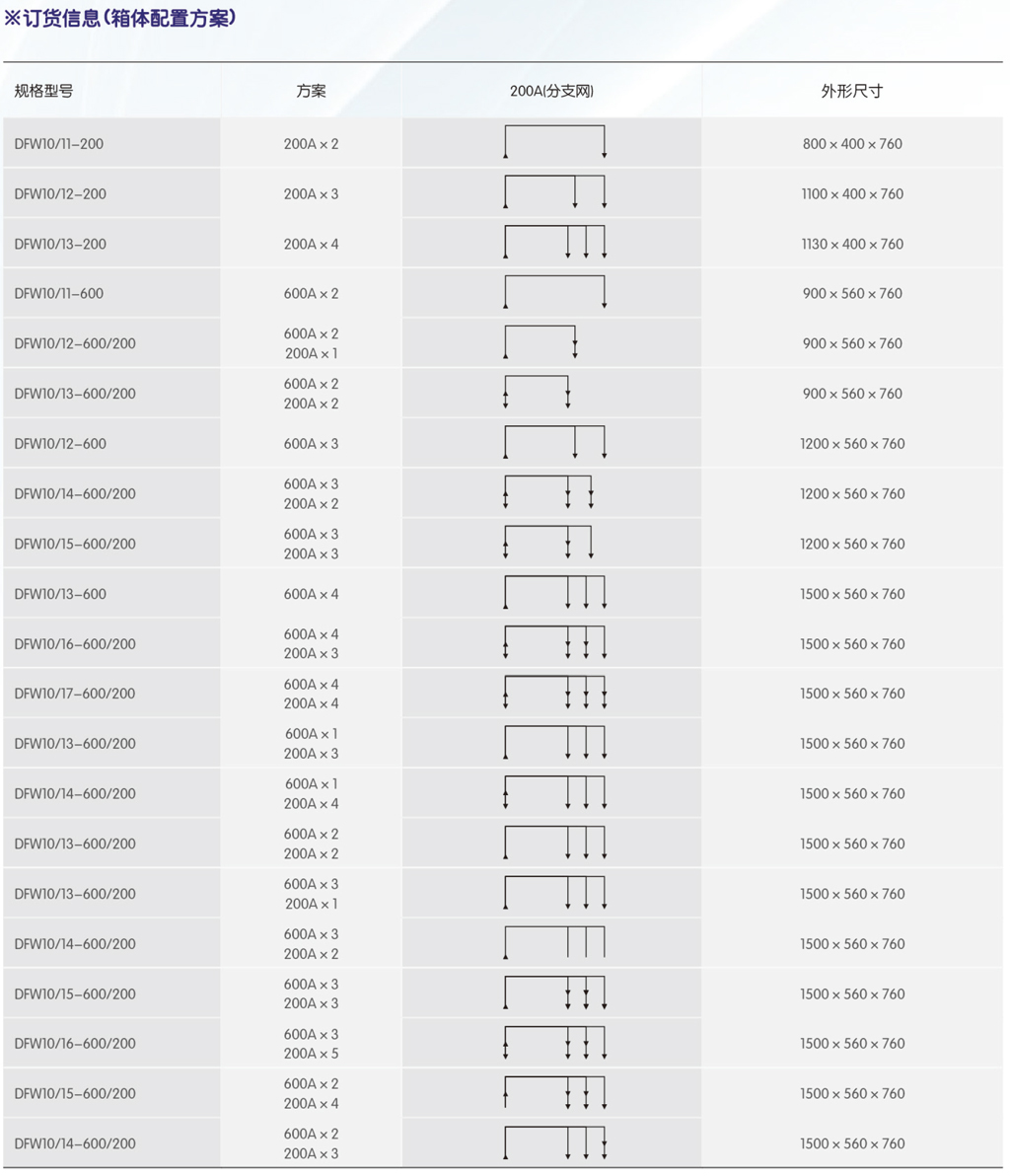Click the 方案 column header
The height and width of the screenshot is (1176, 1010).
311,91
